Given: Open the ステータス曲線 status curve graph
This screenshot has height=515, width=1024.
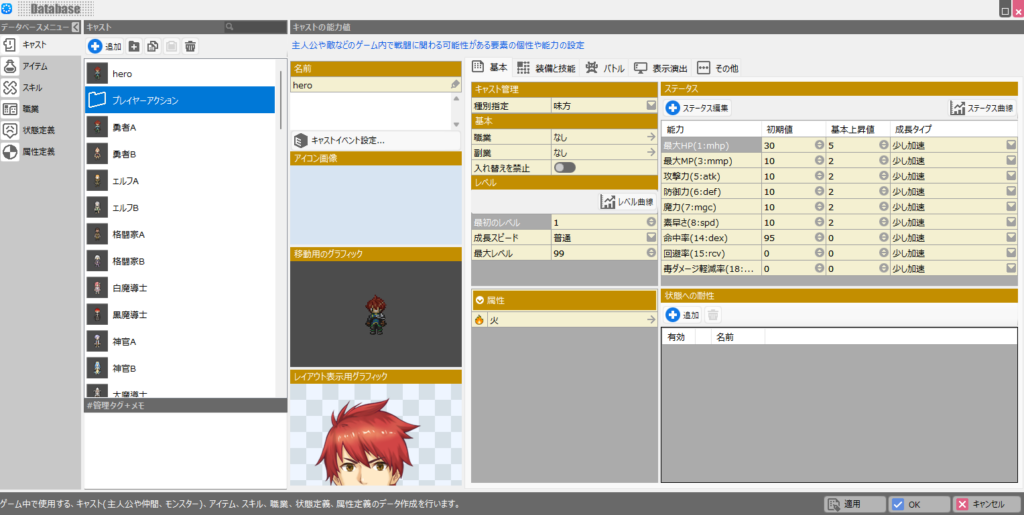Looking at the screenshot, I should pos(983,108).
